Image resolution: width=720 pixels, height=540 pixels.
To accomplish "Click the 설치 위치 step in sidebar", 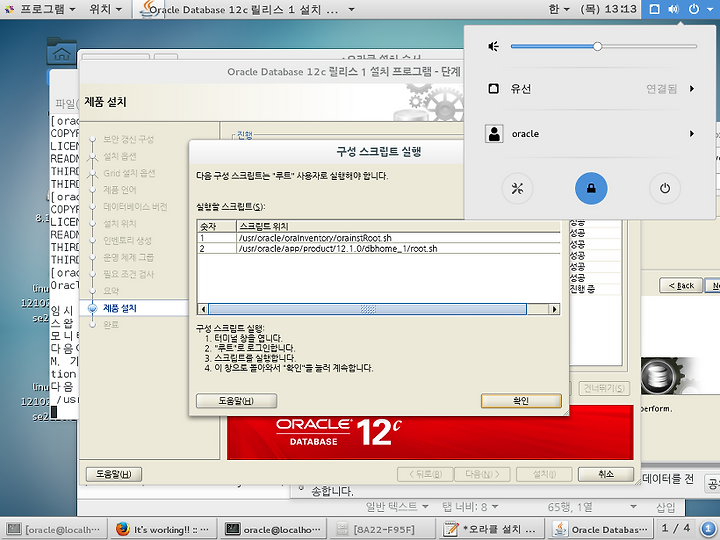I will [x=120, y=224].
